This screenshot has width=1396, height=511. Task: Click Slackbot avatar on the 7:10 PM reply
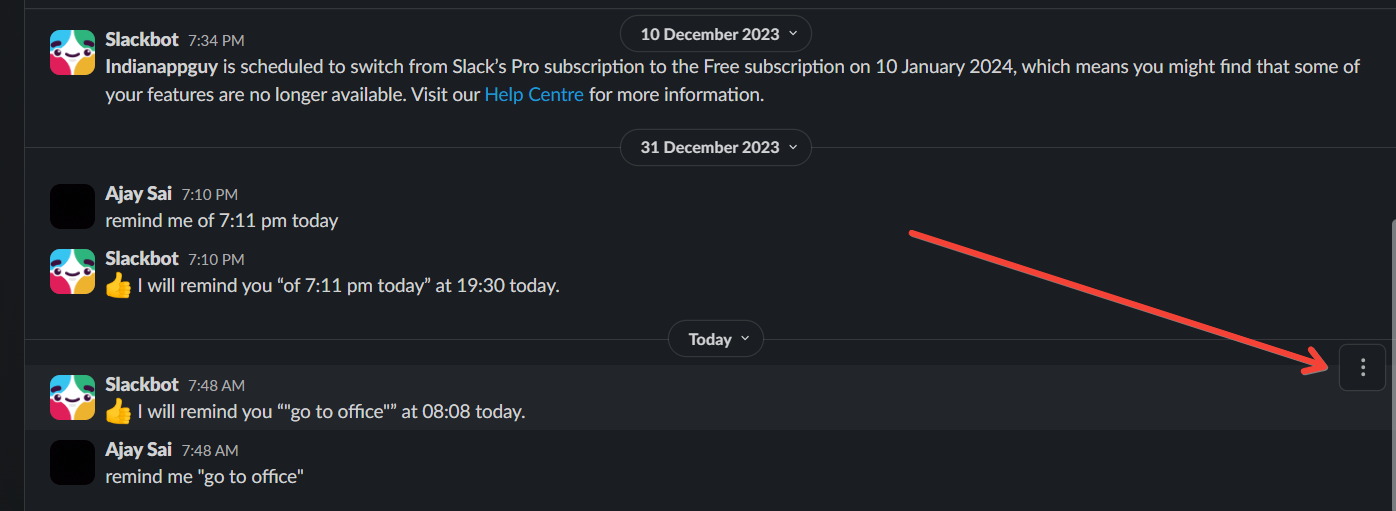click(x=72, y=271)
